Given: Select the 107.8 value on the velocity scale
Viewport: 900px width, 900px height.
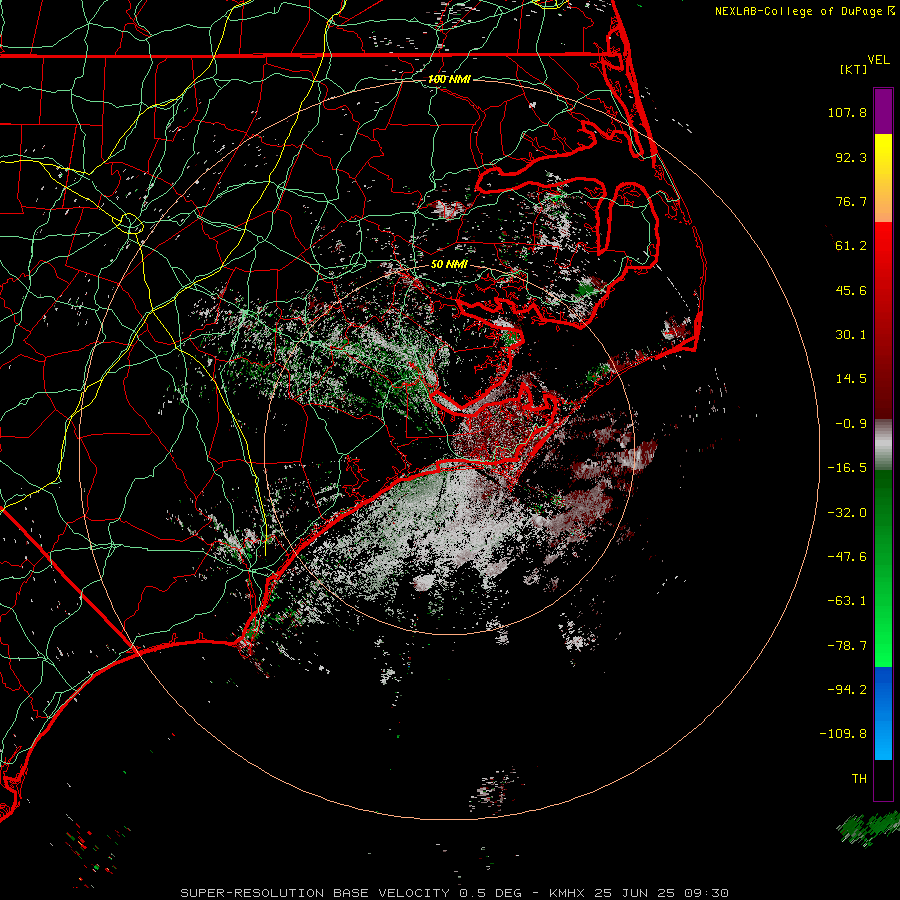Looking at the screenshot, I should coord(847,112).
